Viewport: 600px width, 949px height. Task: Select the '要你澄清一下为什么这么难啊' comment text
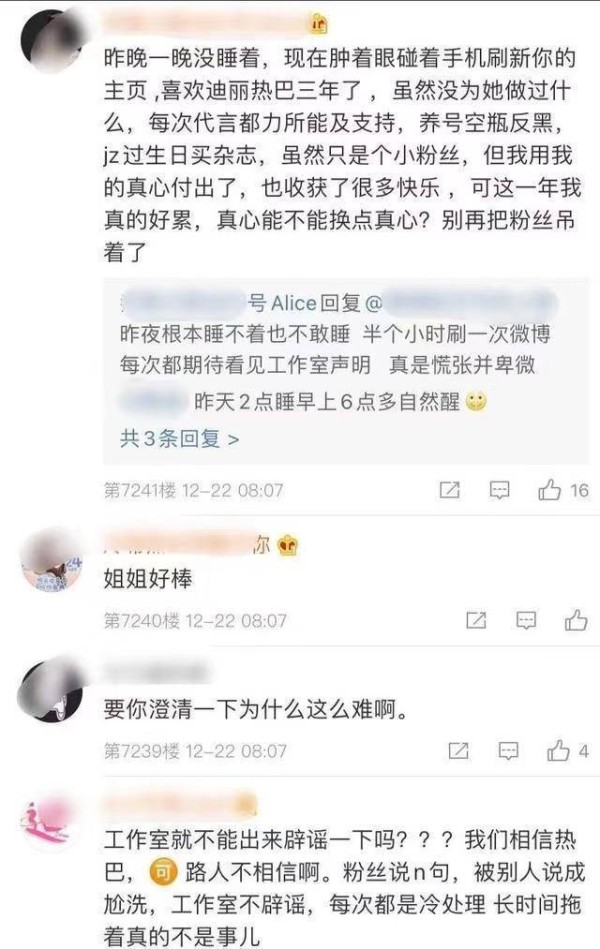tap(255, 709)
